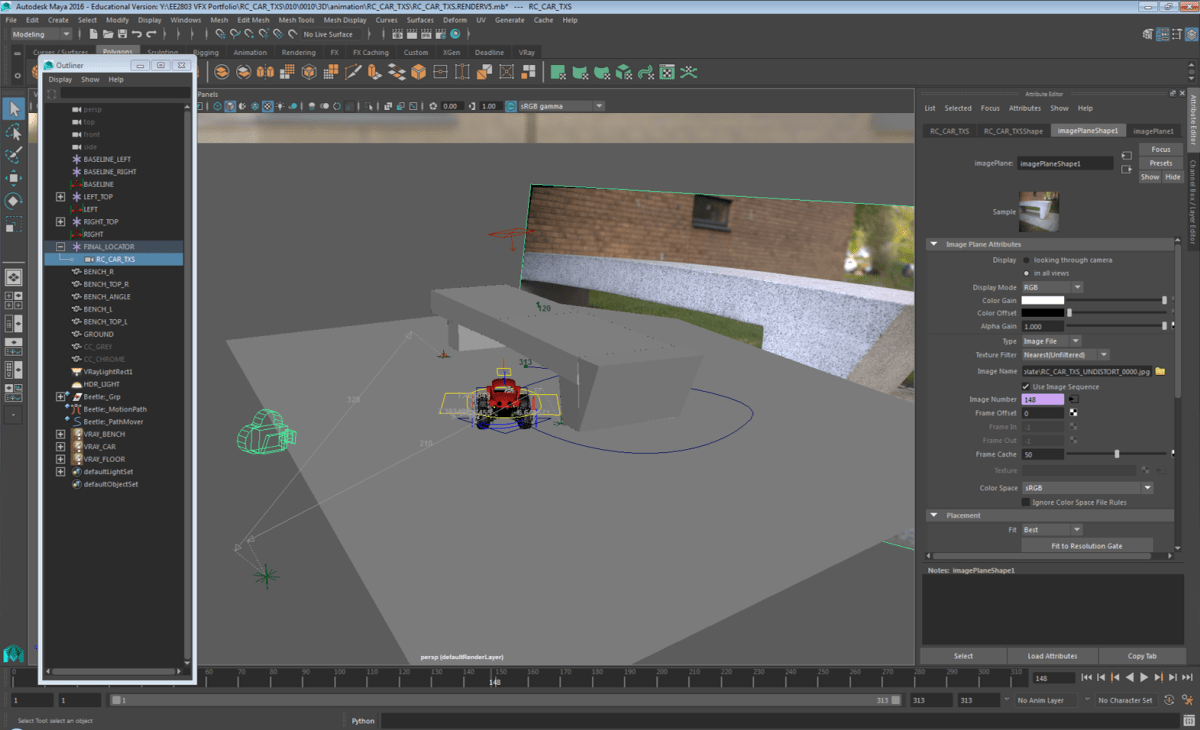
Task: Click the Save Scene icon
Action: tap(121, 34)
